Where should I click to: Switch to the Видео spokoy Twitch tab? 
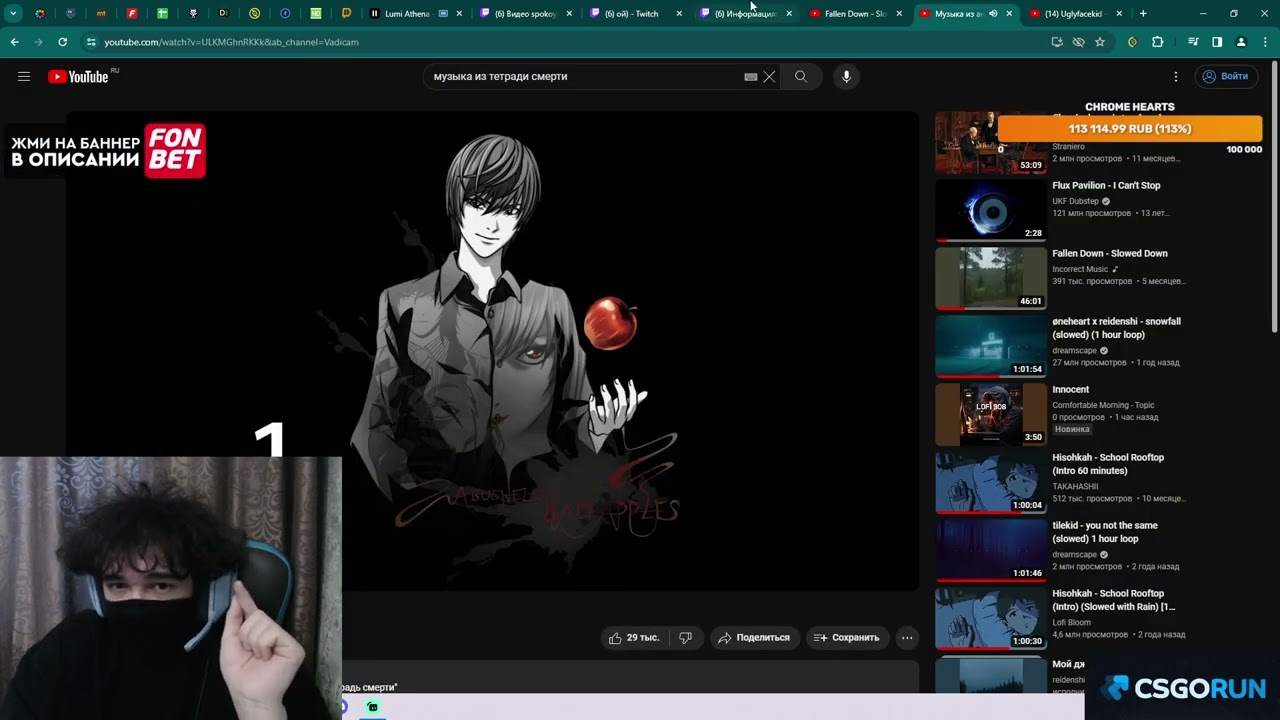[x=526, y=14]
